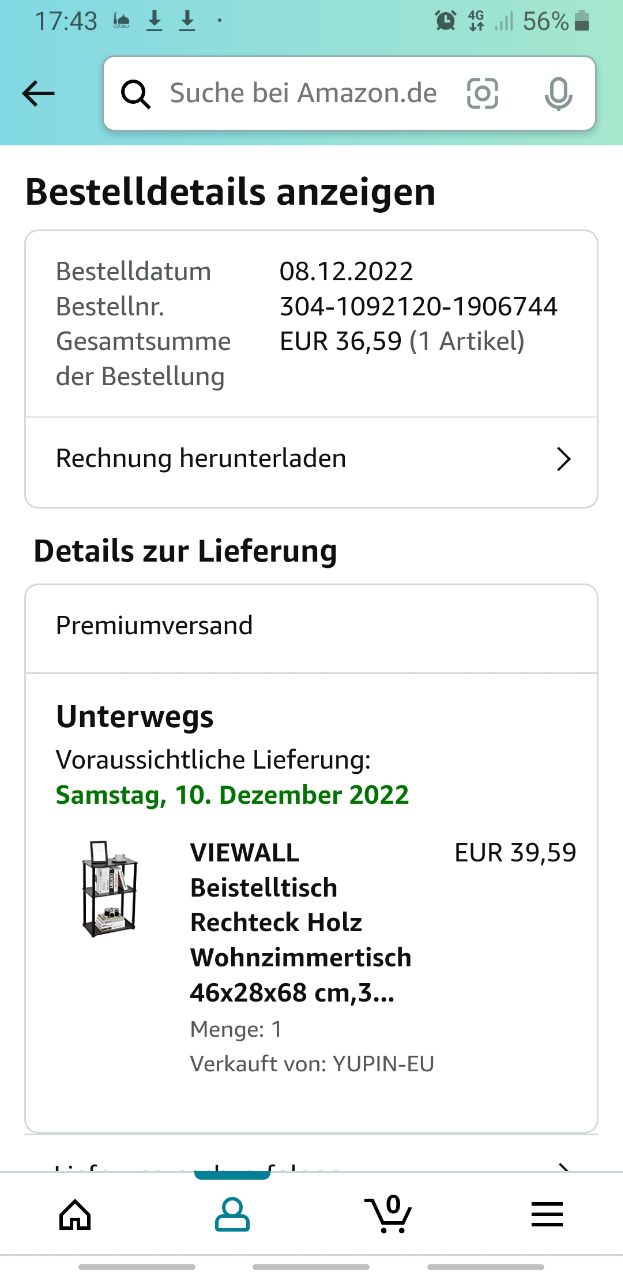Image resolution: width=623 pixels, height=1280 pixels.
Task: Expand Rechnung herunterladen chevron
Action: pos(564,459)
